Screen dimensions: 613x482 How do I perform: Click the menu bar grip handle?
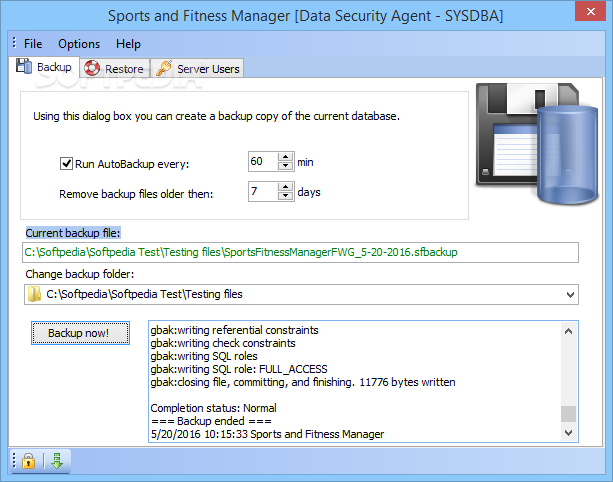click(x=14, y=42)
